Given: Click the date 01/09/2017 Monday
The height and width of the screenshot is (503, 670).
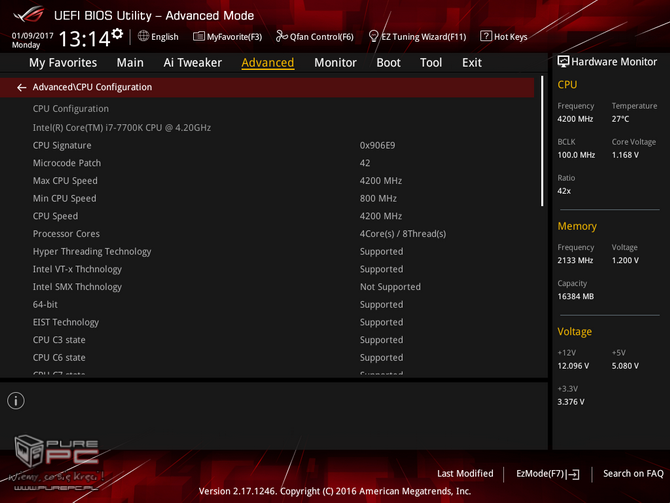Looking at the screenshot, I should pos(32,40).
